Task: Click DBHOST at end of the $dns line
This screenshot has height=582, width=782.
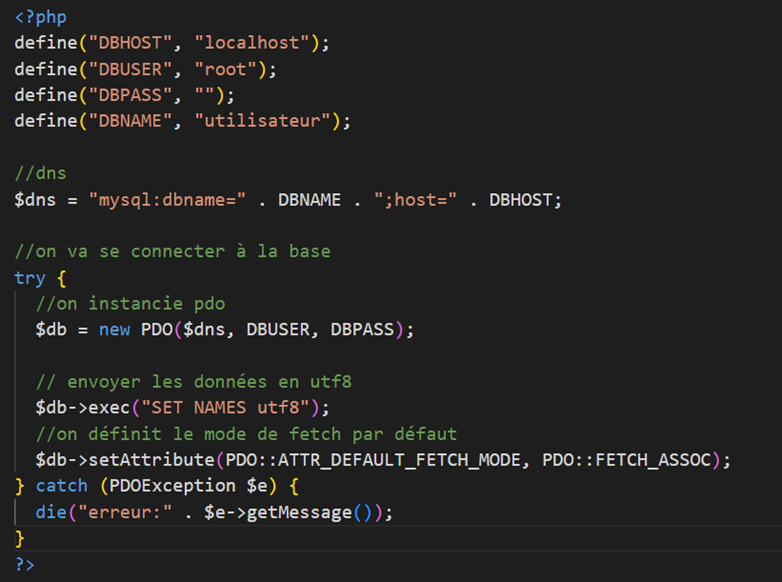Action: pyautogui.click(x=521, y=200)
